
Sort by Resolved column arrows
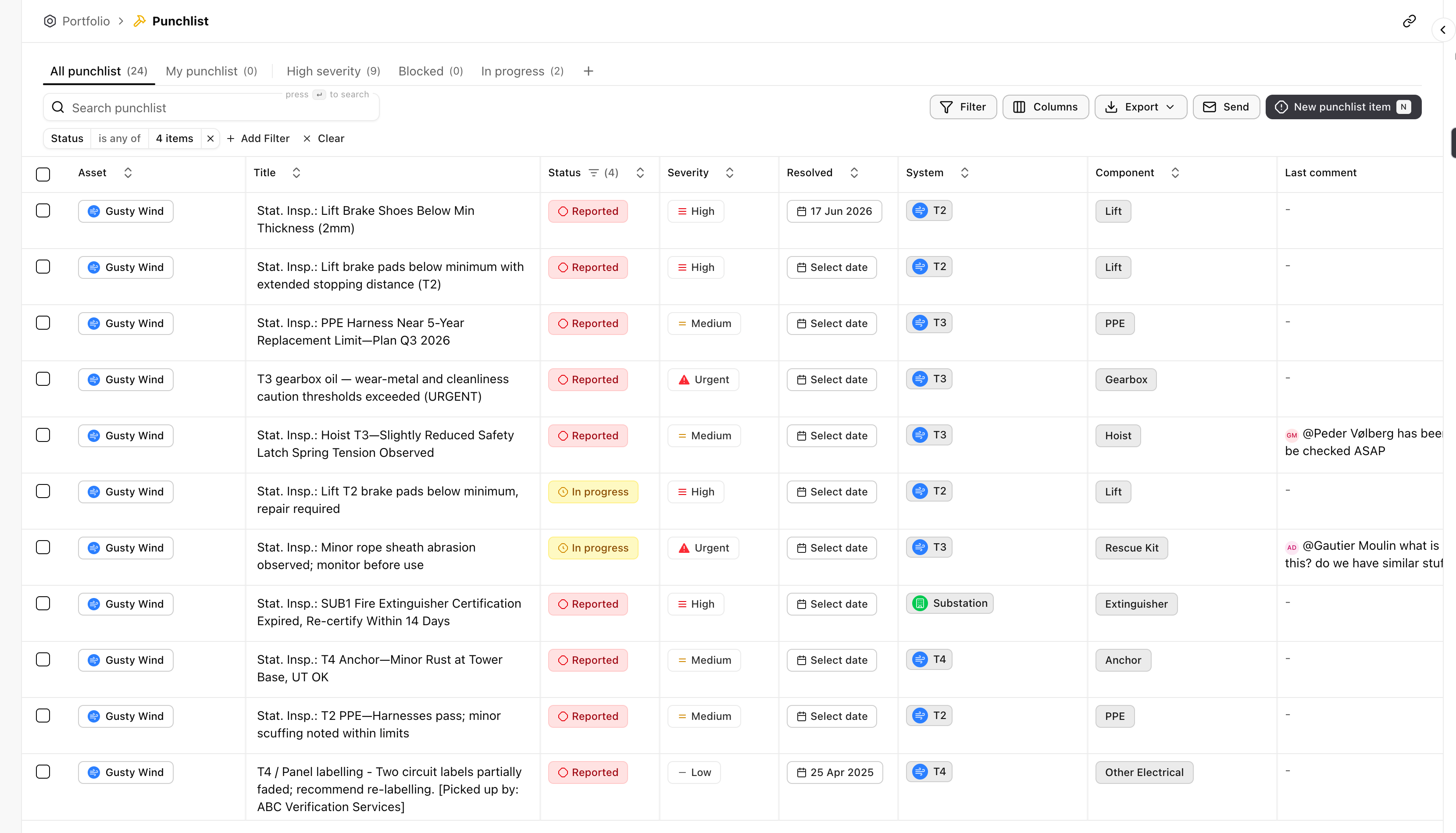click(x=853, y=173)
